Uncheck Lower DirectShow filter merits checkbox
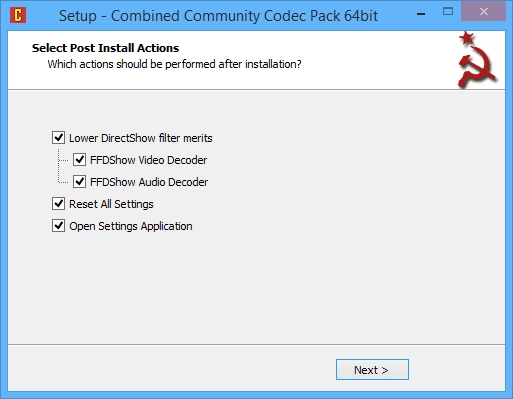 [x=58, y=138]
